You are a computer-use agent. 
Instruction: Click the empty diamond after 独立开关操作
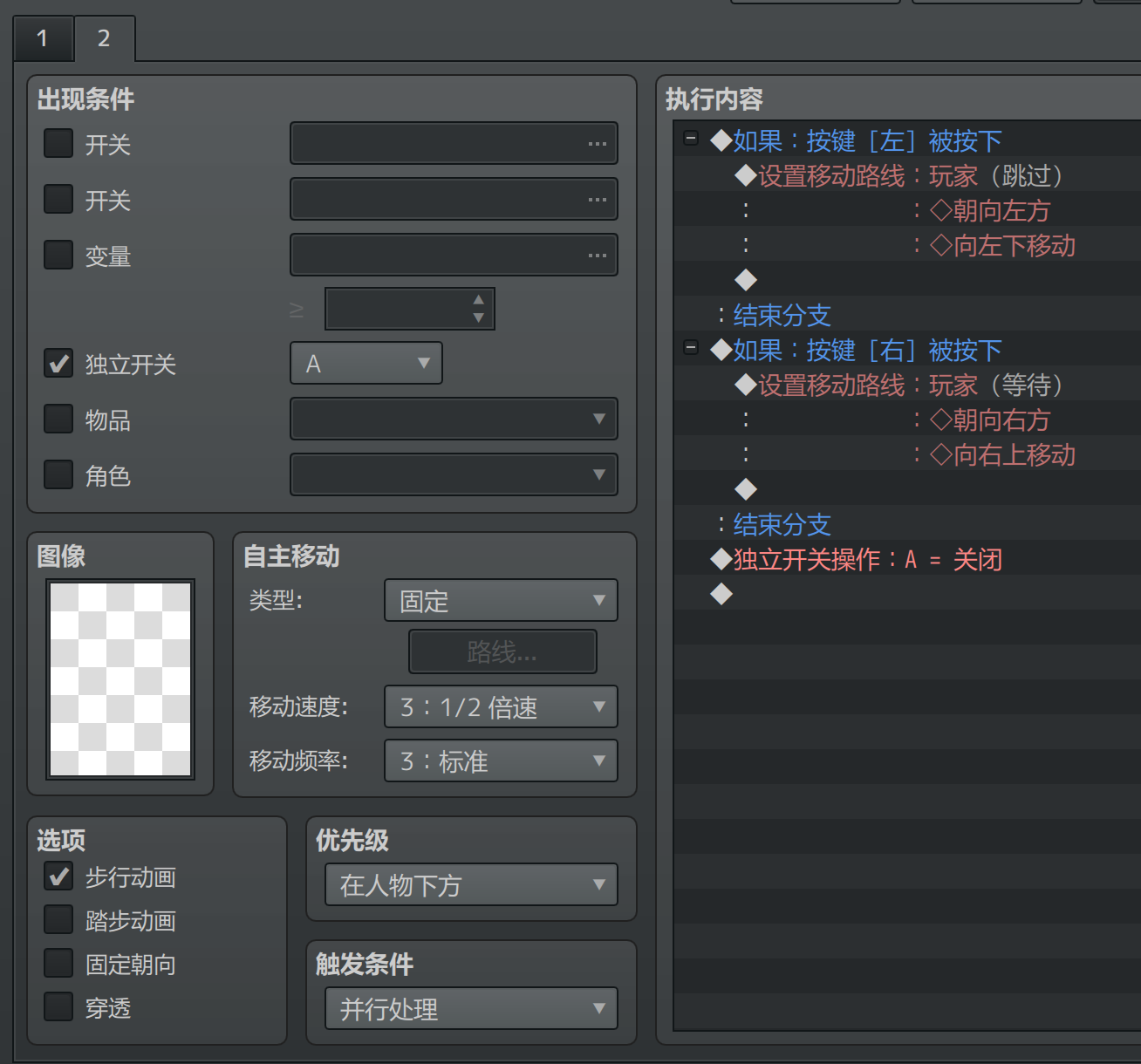(x=721, y=594)
